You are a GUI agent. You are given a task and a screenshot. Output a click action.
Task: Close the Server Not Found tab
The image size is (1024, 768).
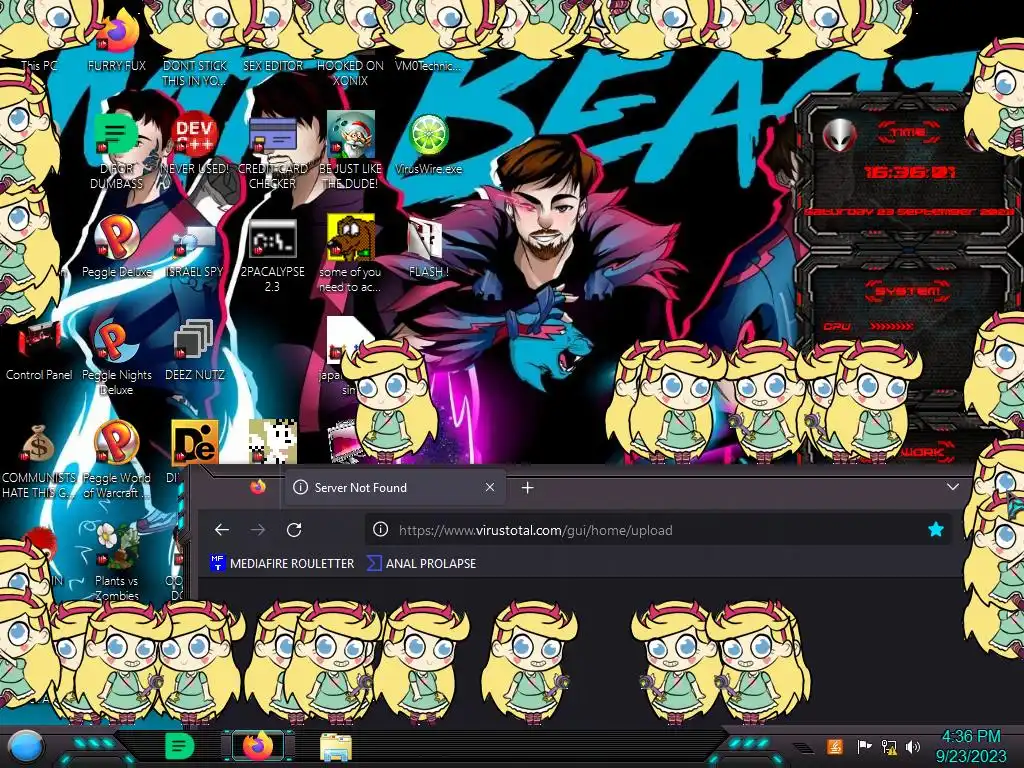(x=490, y=487)
